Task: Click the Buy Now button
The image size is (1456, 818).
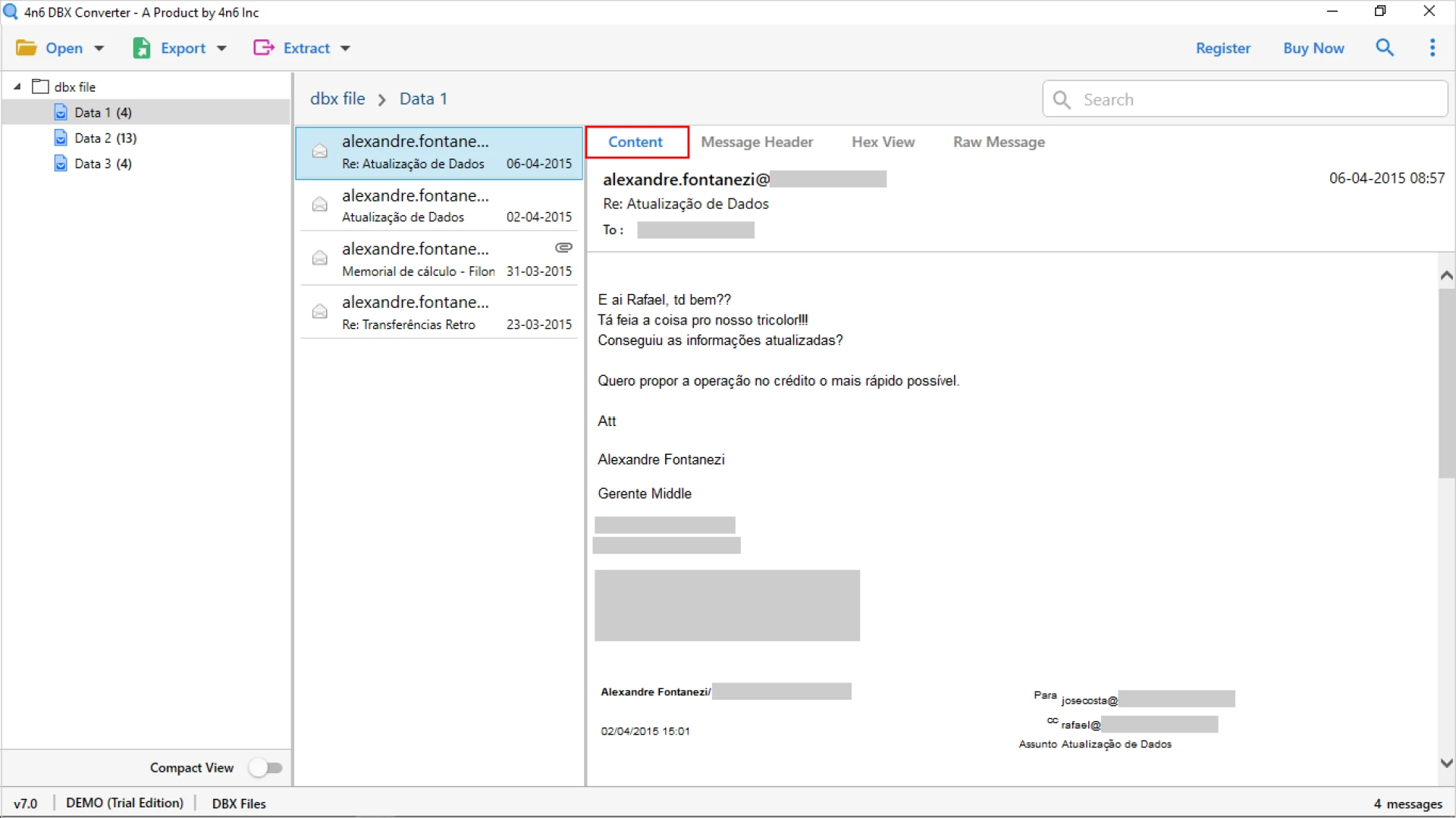Action: click(1313, 48)
